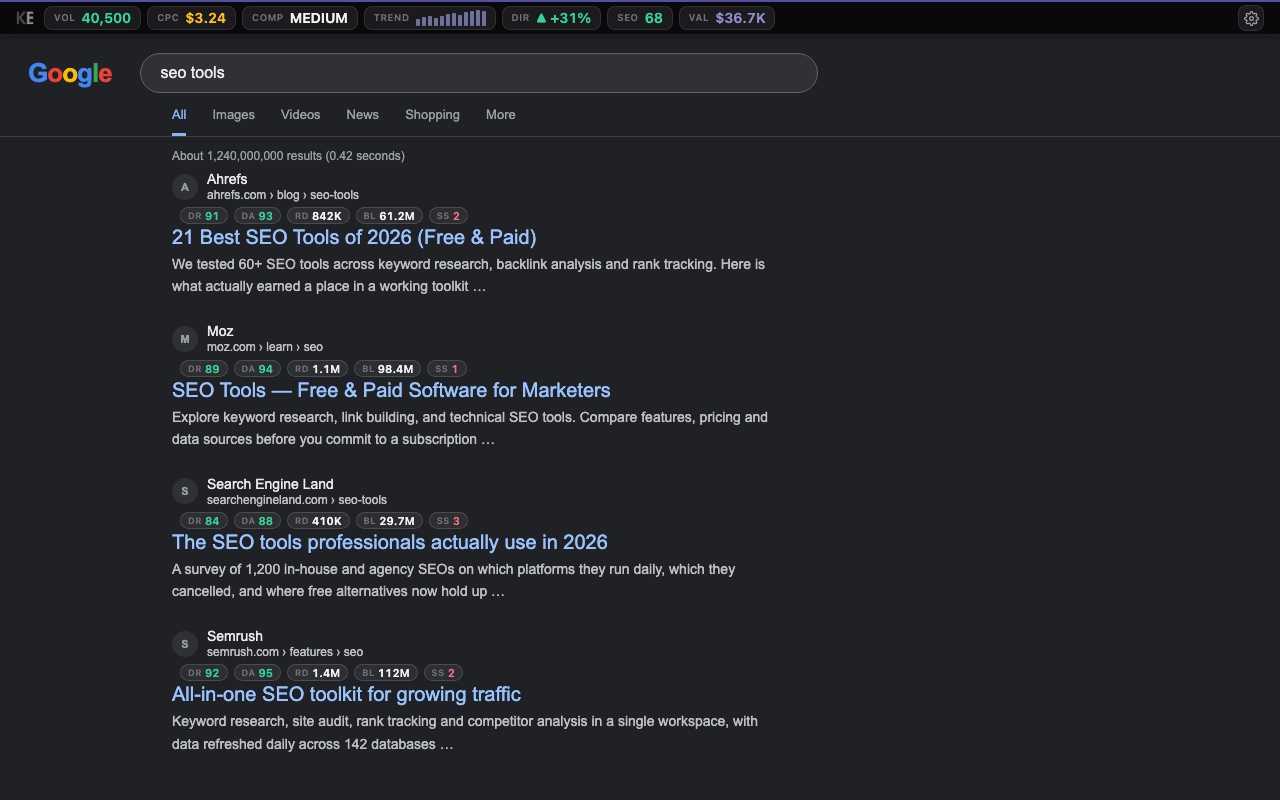Click the search box containing seo tools
This screenshot has height=800, width=1280.
pos(479,73)
